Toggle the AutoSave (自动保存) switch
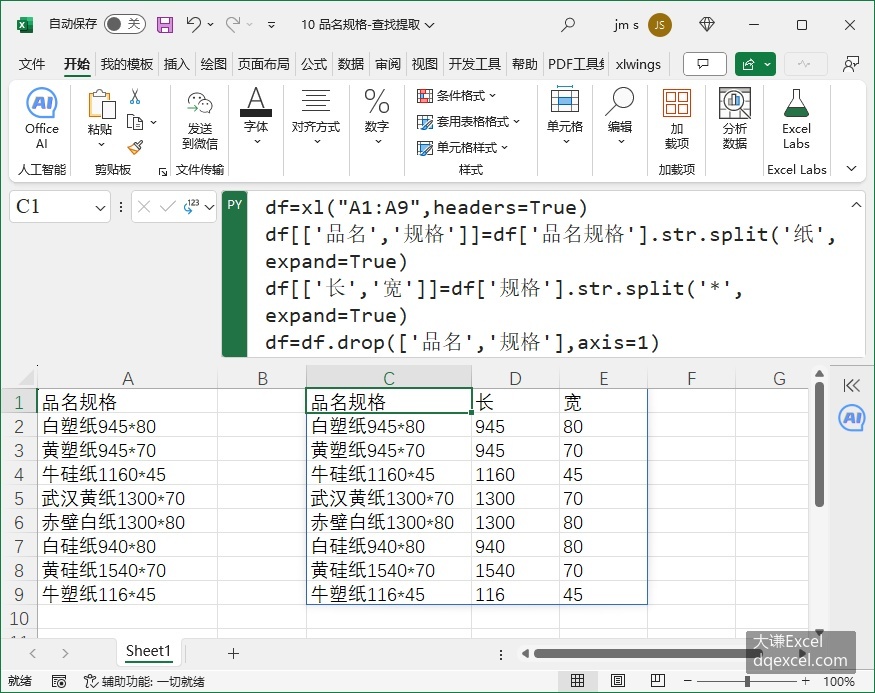Viewport: 875px width, 693px height. pyautogui.click(x=125, y=24)
